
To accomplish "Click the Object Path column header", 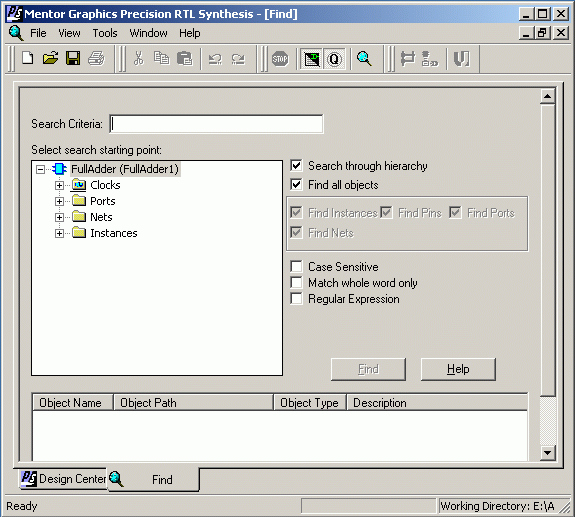I will click(193, 403).
